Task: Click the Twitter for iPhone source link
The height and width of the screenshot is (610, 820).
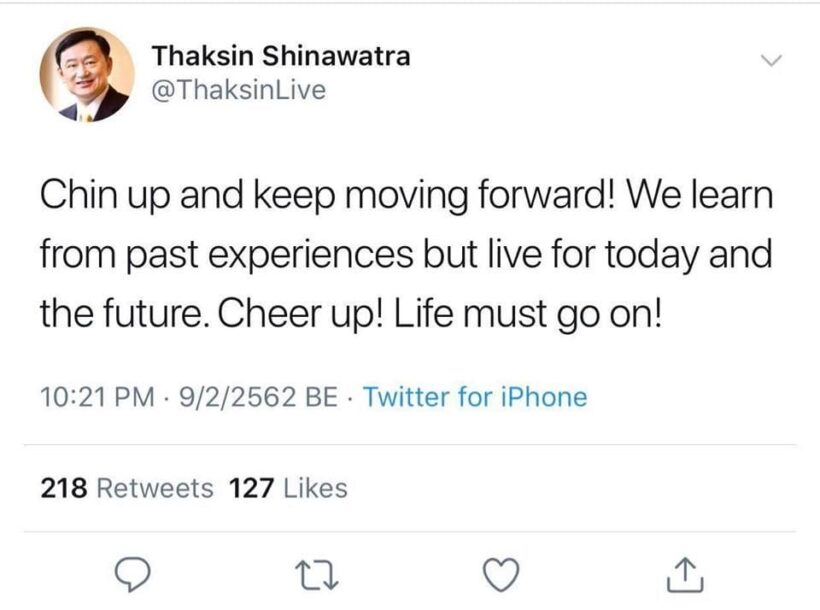Action: click(x=474, y=397)
